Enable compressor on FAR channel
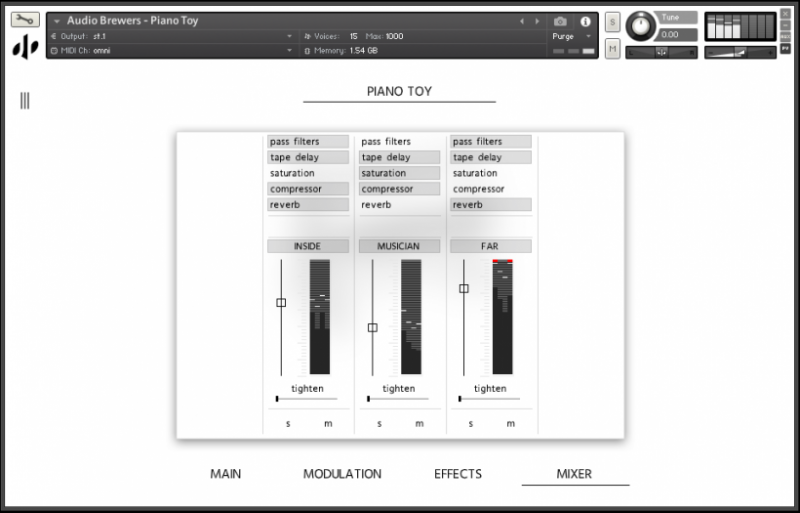800x513 pixels. (x=490, y=189)
